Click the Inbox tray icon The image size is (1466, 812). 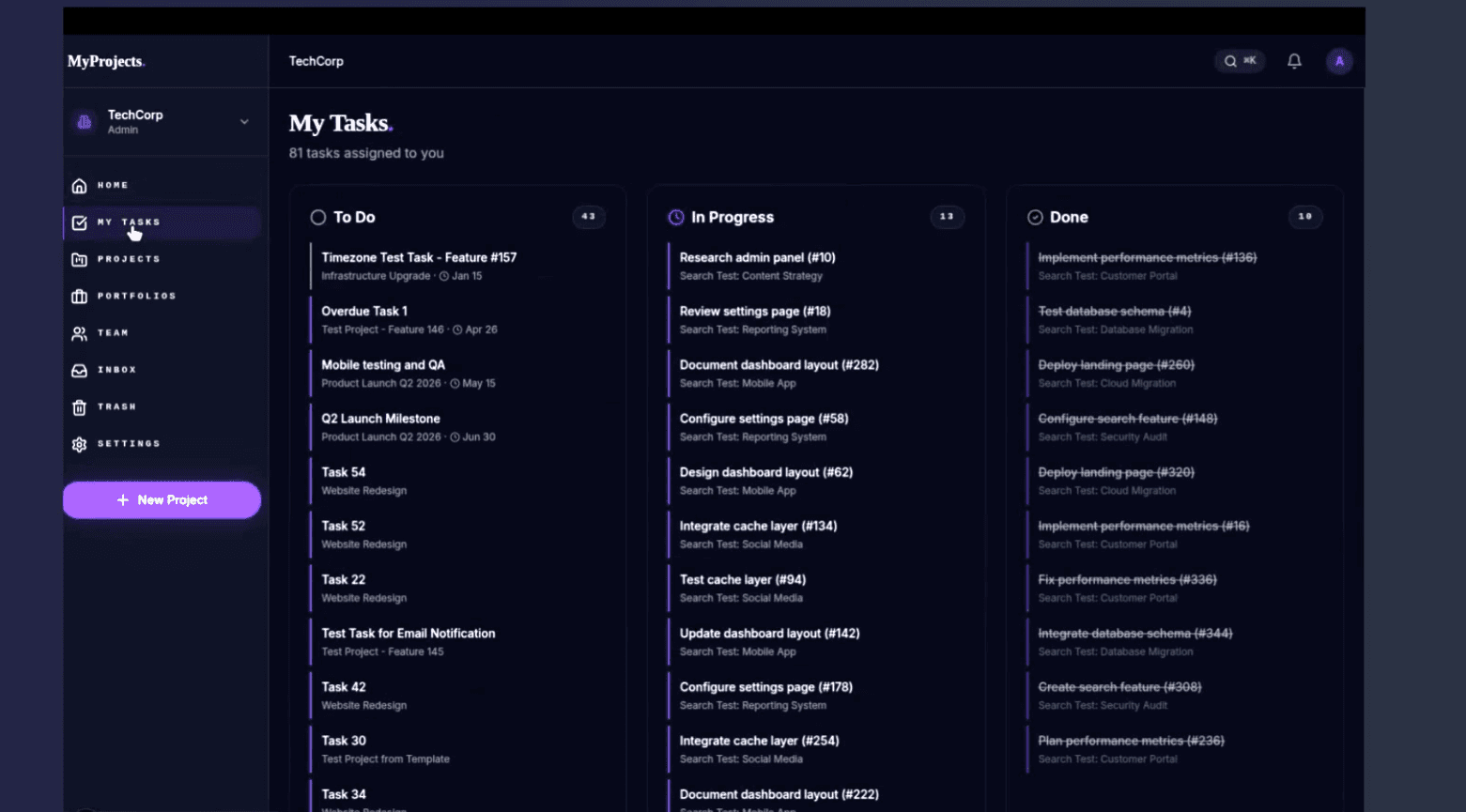coord(80,370)
